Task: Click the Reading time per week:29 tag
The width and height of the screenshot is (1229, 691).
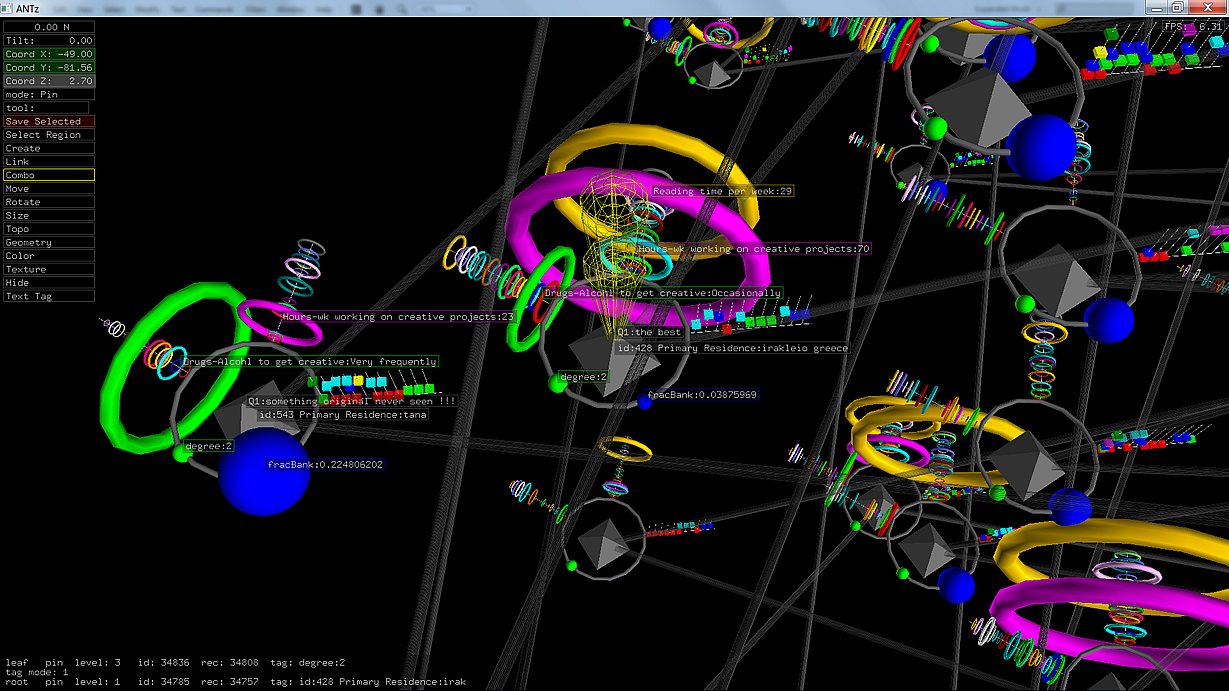Action: tap(722, 190)
